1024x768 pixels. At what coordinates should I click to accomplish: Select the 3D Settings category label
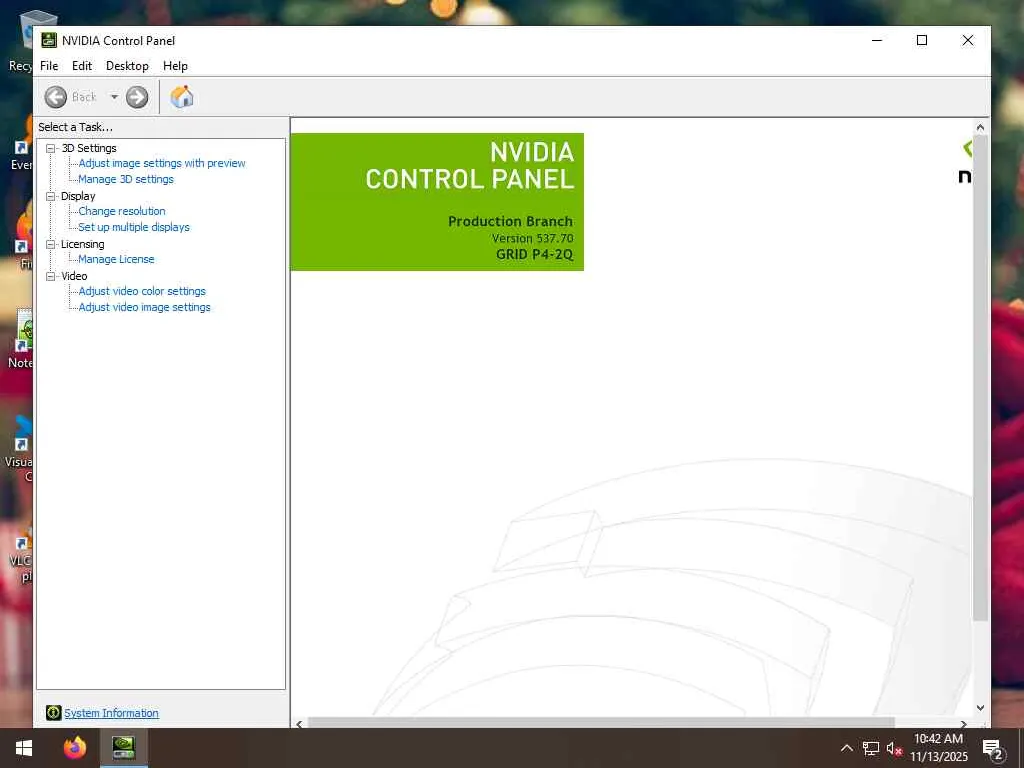(89, 148)
